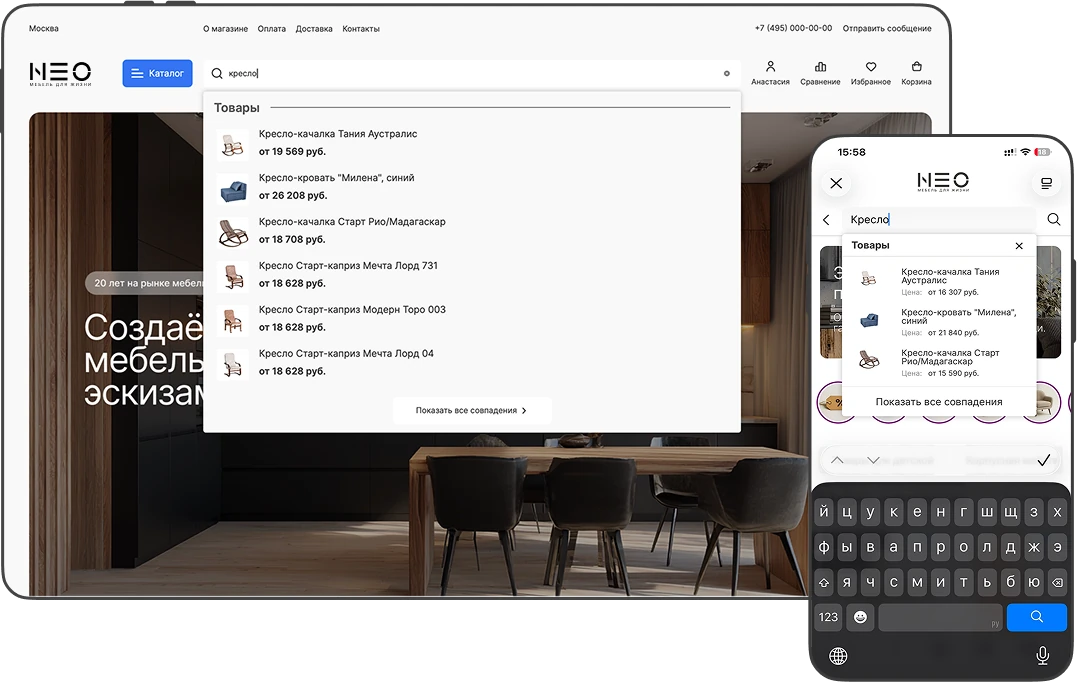1079x684 pixels.
Task: Open the О магазине menu item
Action: point(226,29)
